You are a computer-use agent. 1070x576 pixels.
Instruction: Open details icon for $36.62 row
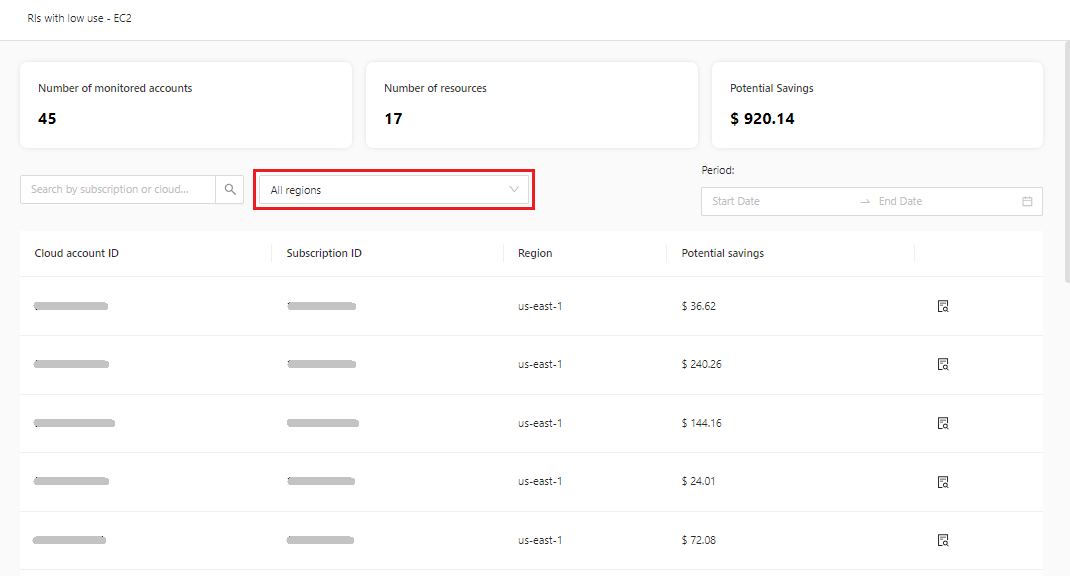tap(942, 306)
